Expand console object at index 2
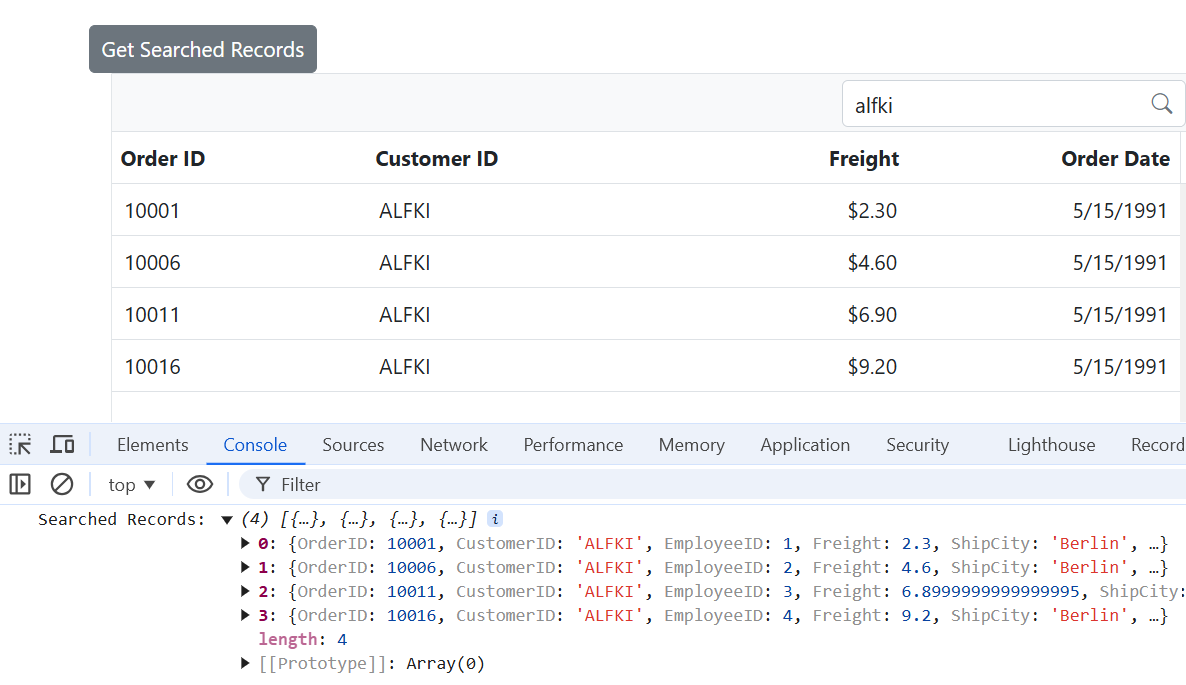 tap(246, 592)
